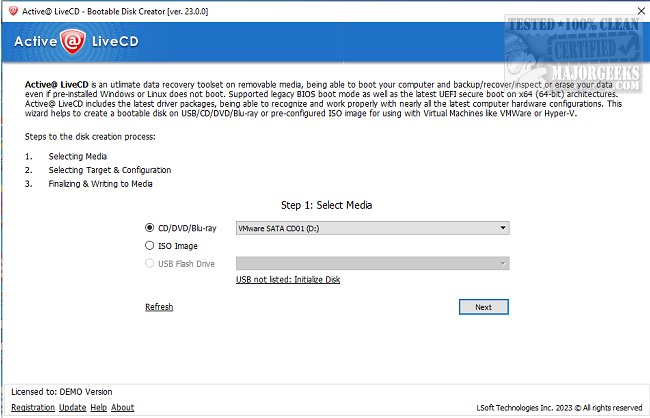Click the Step 1: Select Media heading
This screenshot has width=650, height=418.
(328, 205)
